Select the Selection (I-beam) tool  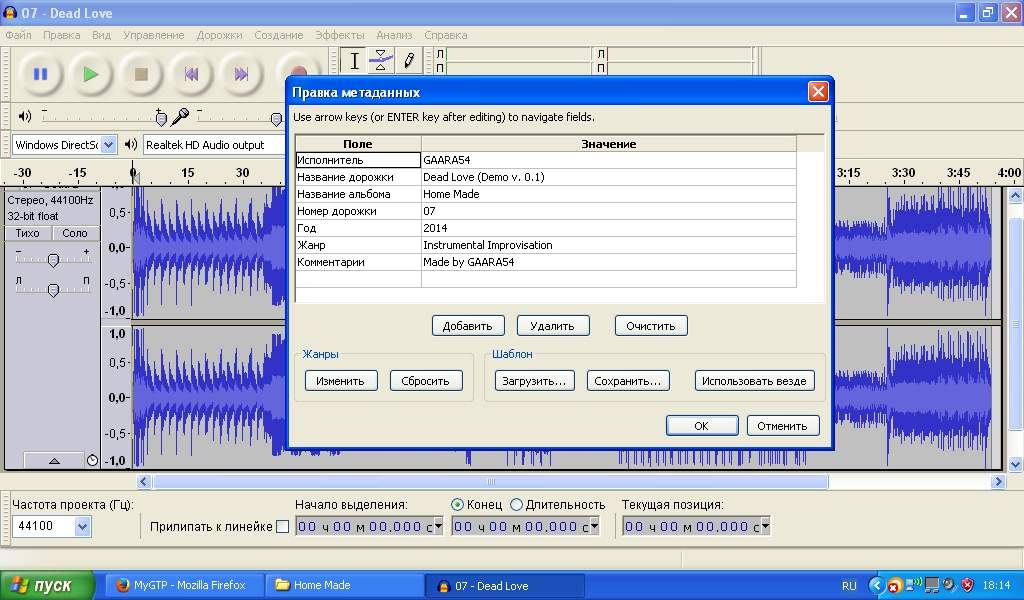coord(354,61)
